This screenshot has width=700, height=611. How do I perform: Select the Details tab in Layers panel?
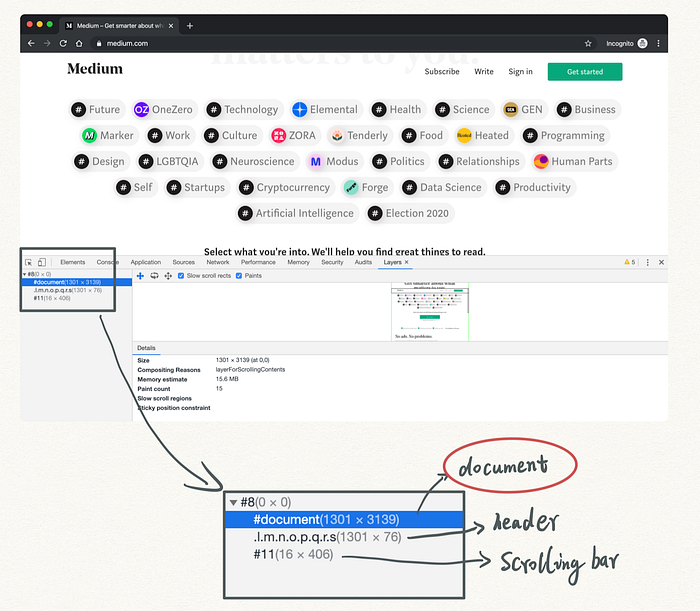146,348
